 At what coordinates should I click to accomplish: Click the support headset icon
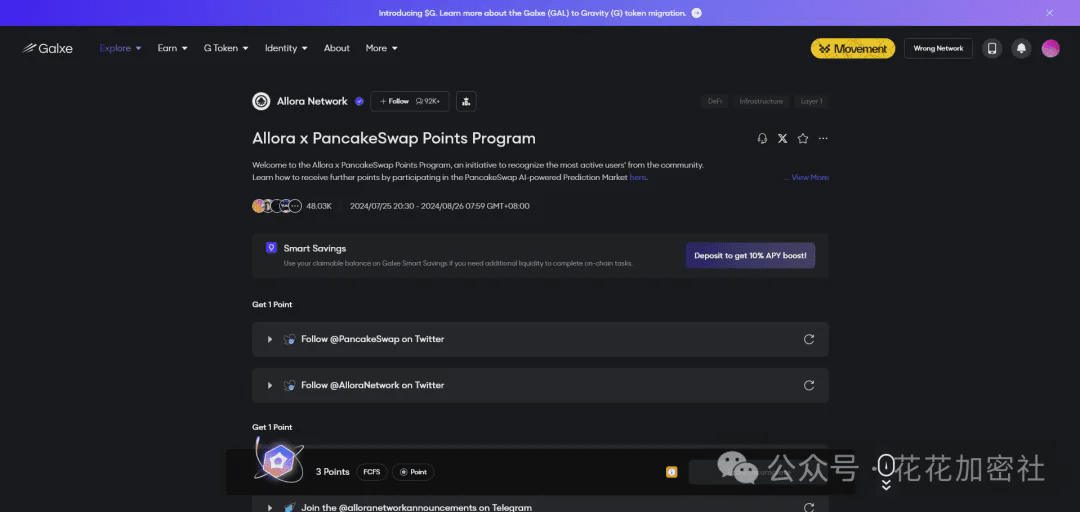tap(762, 139)
